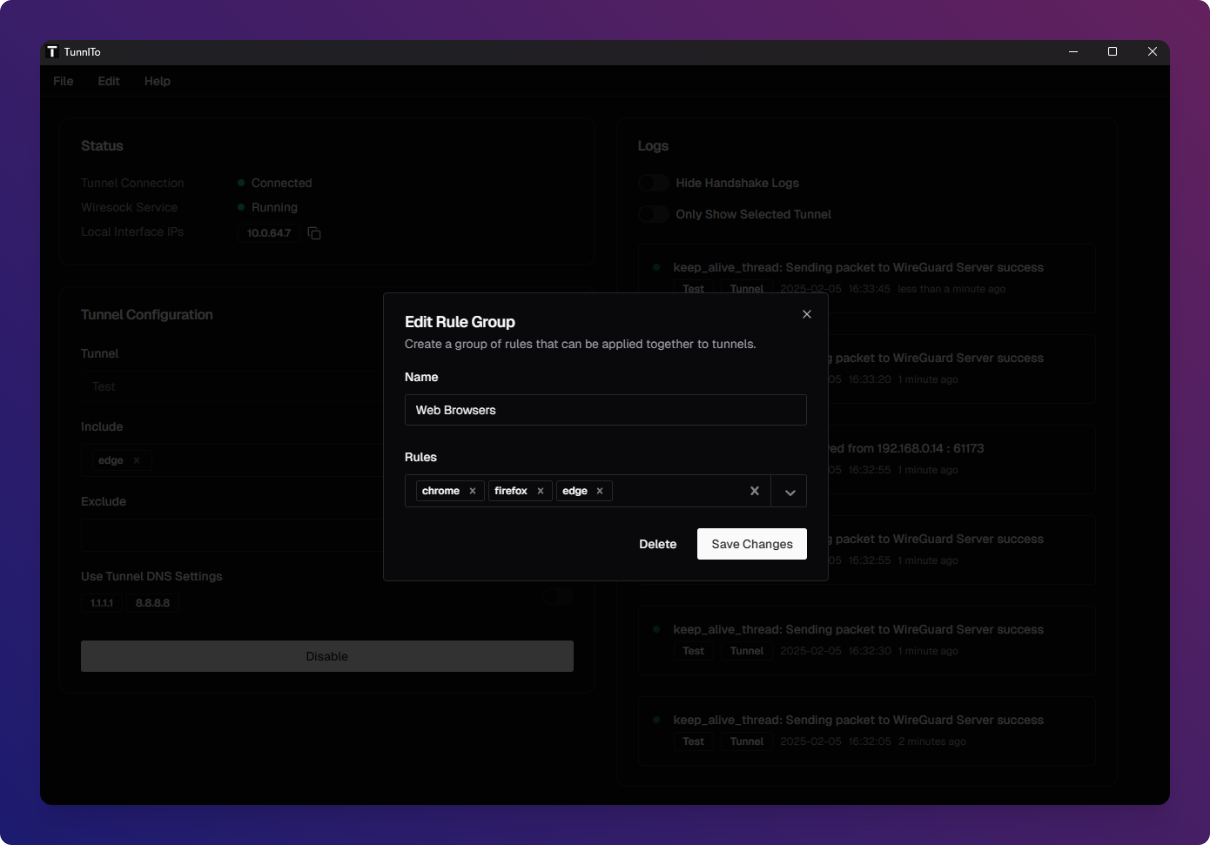The width and height of the screenshot is (1210, 845).
Task: Click the log entry timestamped 16:32:05
Action: pos(866,731)
